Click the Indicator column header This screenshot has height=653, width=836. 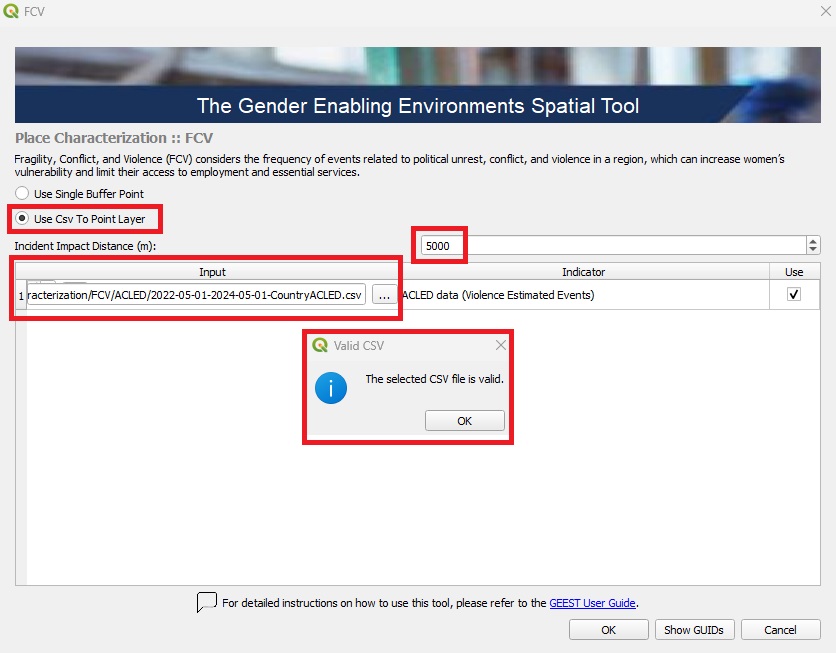coord(584,272)
